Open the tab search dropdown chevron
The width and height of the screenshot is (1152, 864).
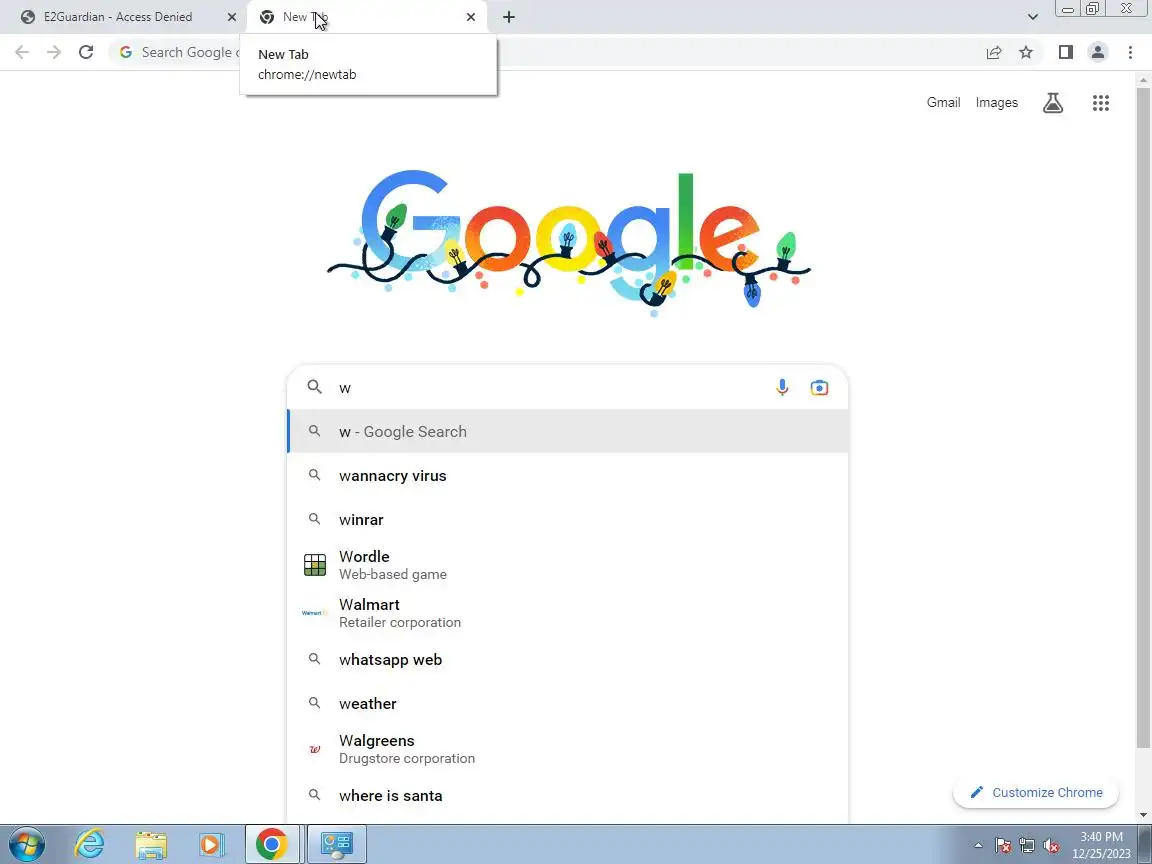[1032, 17]
